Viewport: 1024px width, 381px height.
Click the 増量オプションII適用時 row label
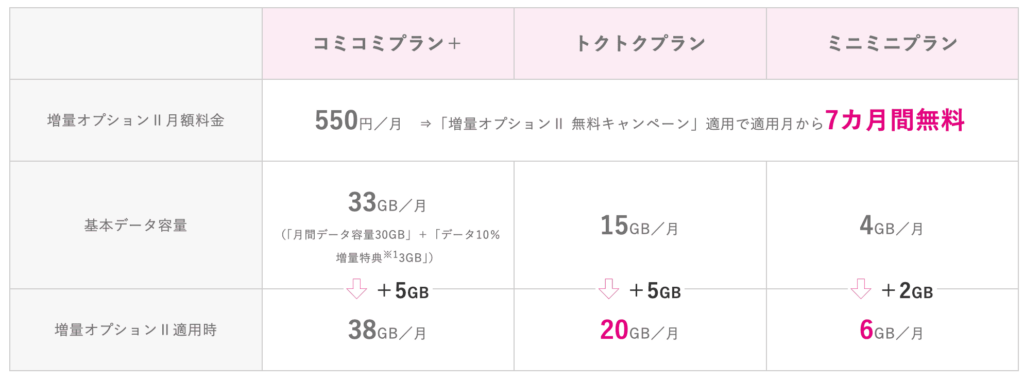click(136, 330)
